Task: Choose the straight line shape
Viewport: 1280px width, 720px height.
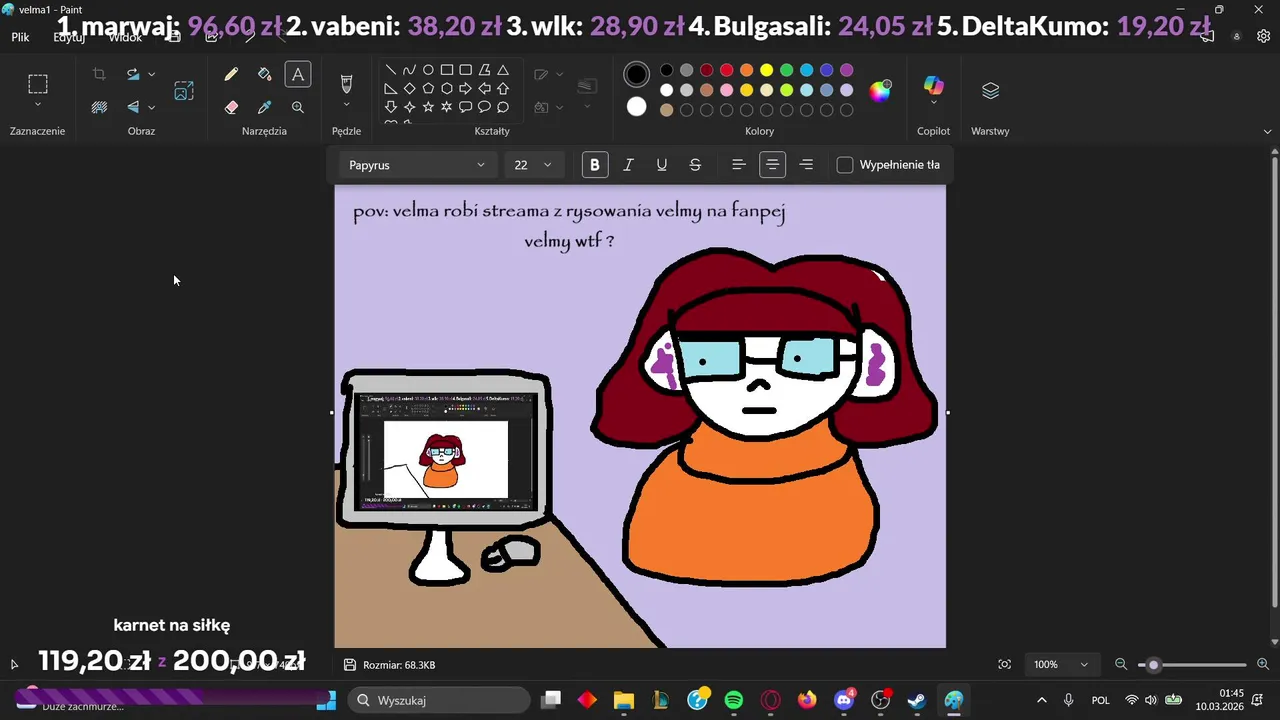Action: pos(390,70)
